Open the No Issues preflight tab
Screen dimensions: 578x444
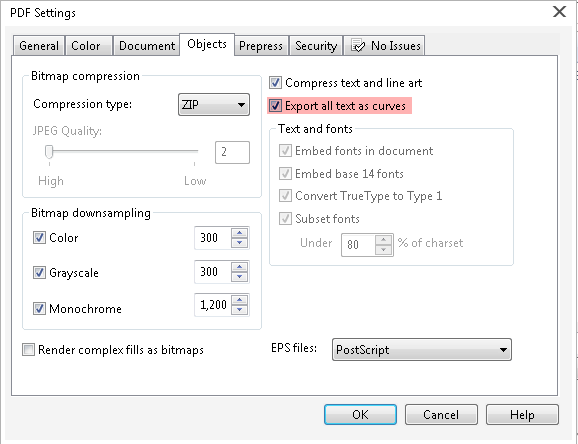pos(384,46)
